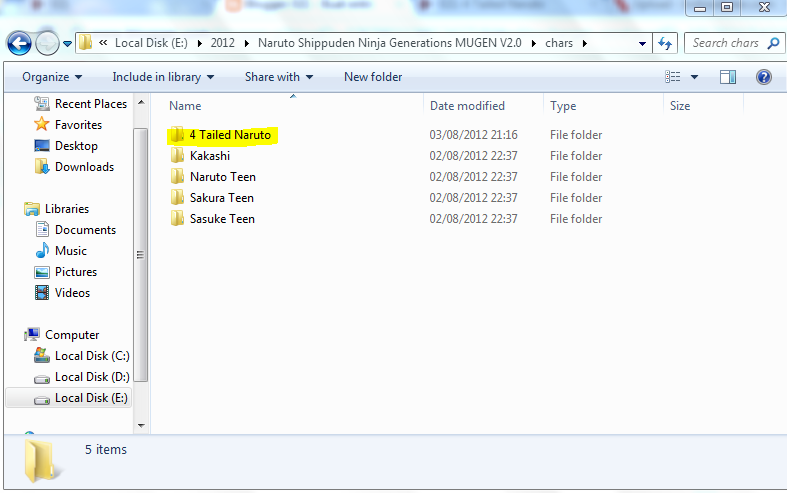
Task: Open Local Disk (C:) drive
Action: click(82, 356)
